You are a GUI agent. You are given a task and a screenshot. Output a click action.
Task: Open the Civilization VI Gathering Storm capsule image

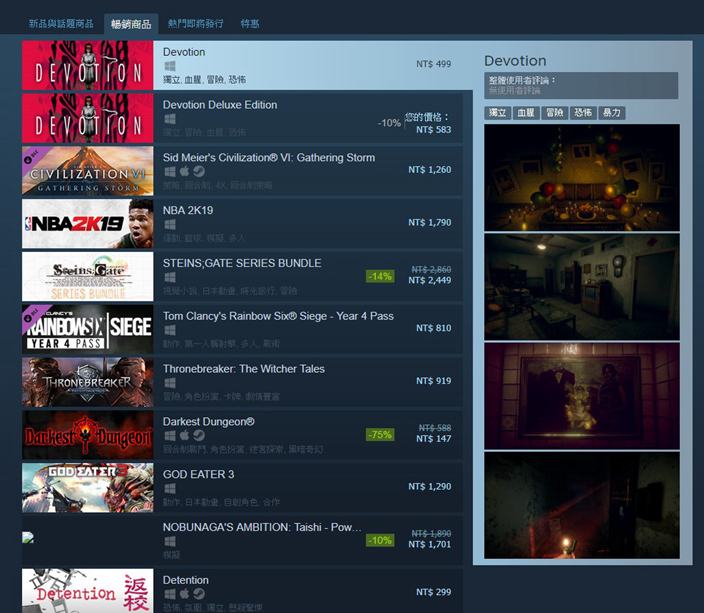click(88, 171)
